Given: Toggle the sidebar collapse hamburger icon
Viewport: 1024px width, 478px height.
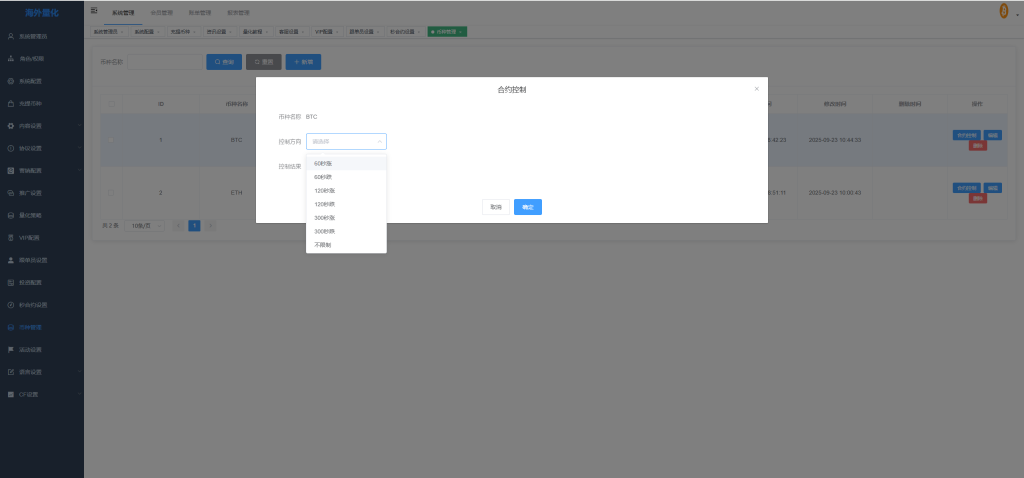Looking at the screenshot, I should pos(94,10).
